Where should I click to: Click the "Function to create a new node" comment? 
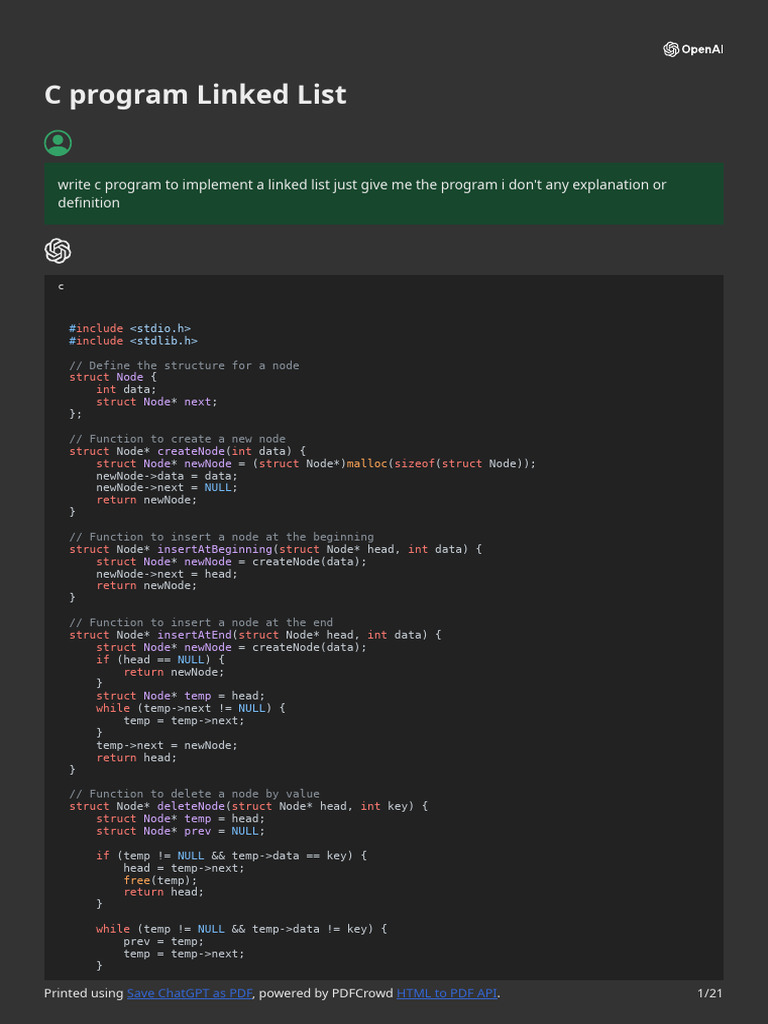pos(177,439)
